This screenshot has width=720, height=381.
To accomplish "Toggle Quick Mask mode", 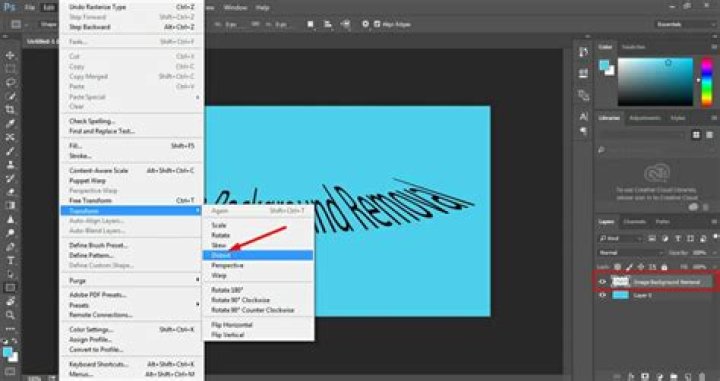I will tap(10, 371).
